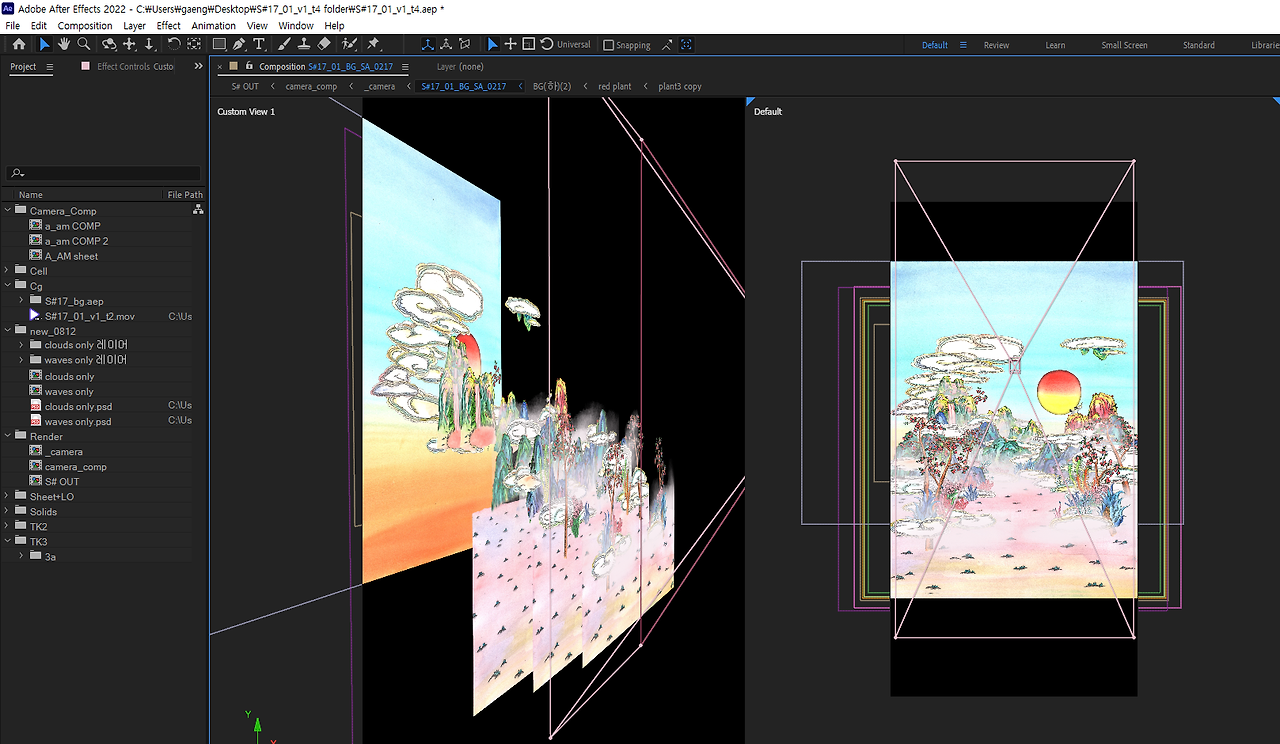Screen dimensions: 1280x744
Task: Go to camera_comp in the comp breadcrumb
Action: click(311, 86)
